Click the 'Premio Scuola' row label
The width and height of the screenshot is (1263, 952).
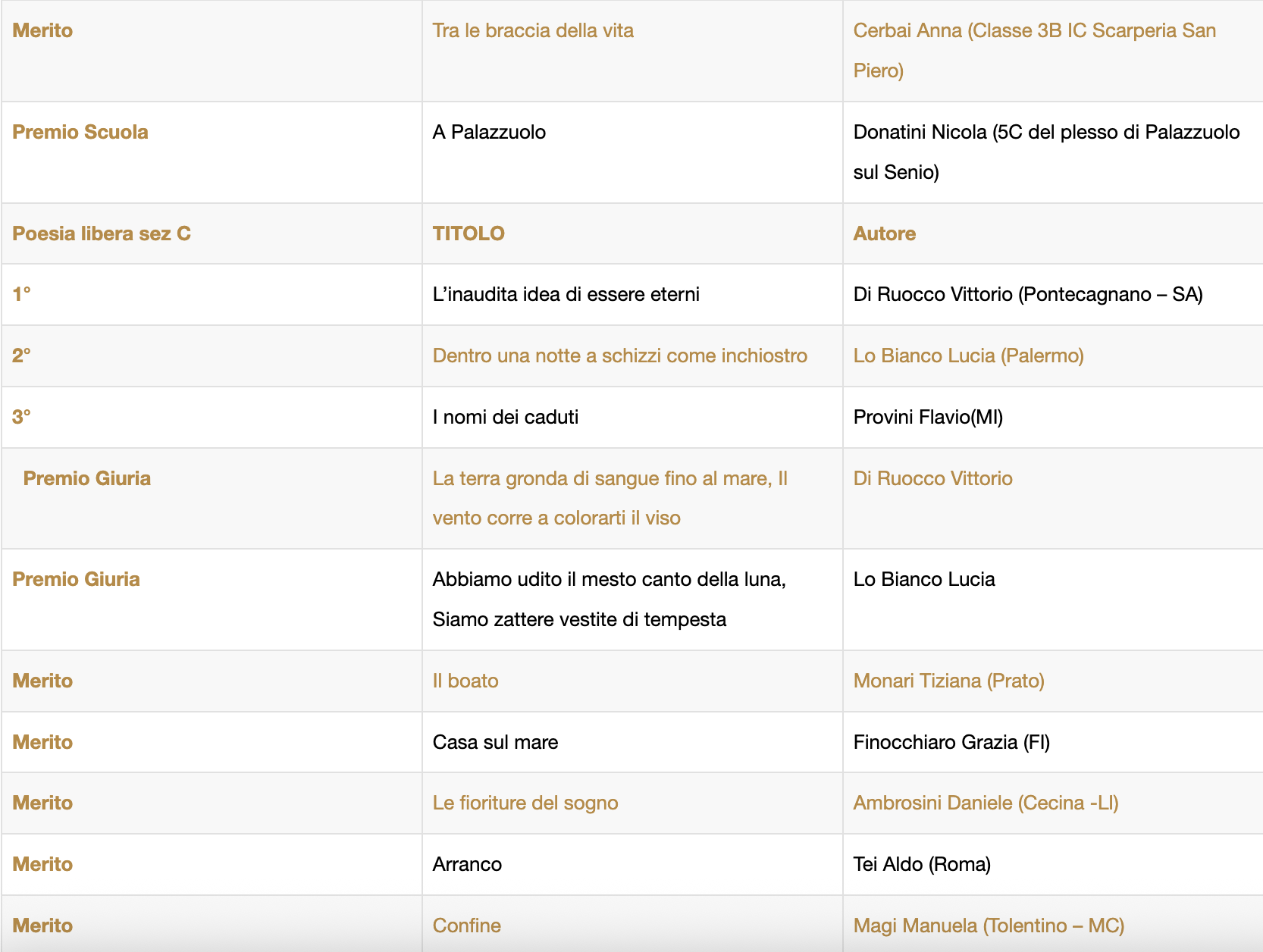80,132
